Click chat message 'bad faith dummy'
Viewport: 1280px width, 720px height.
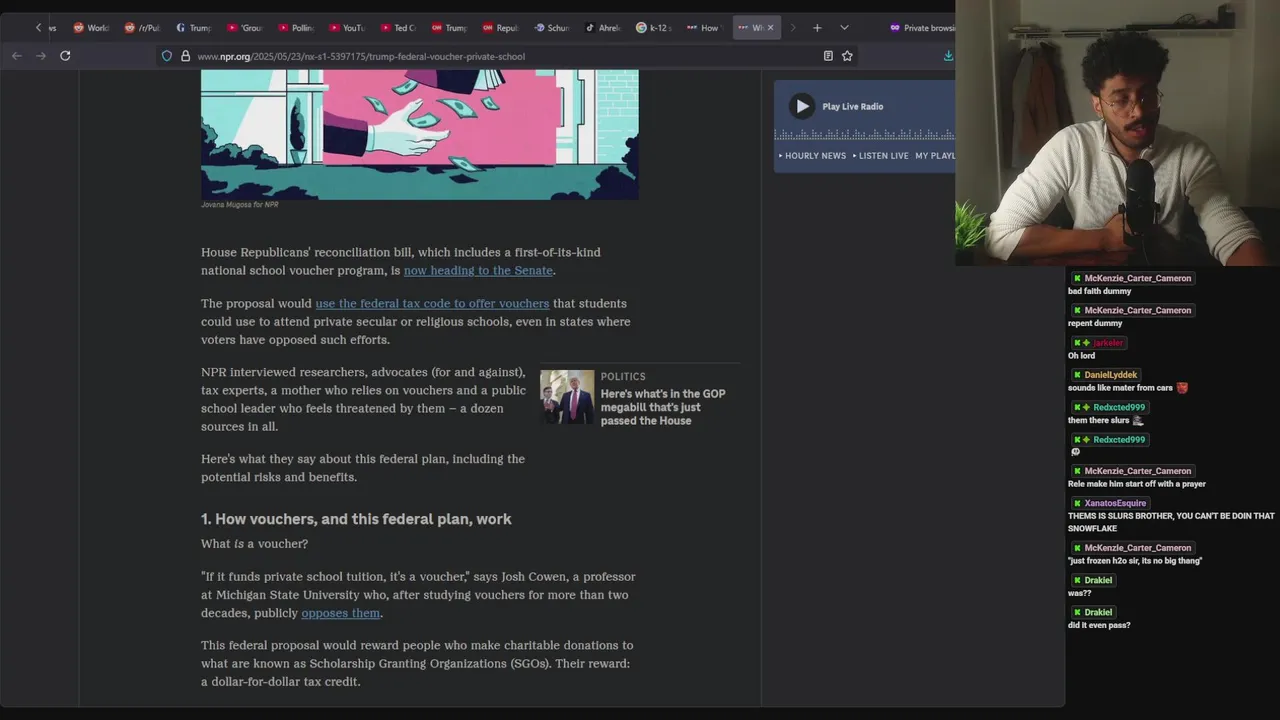tap(1099, 291)
